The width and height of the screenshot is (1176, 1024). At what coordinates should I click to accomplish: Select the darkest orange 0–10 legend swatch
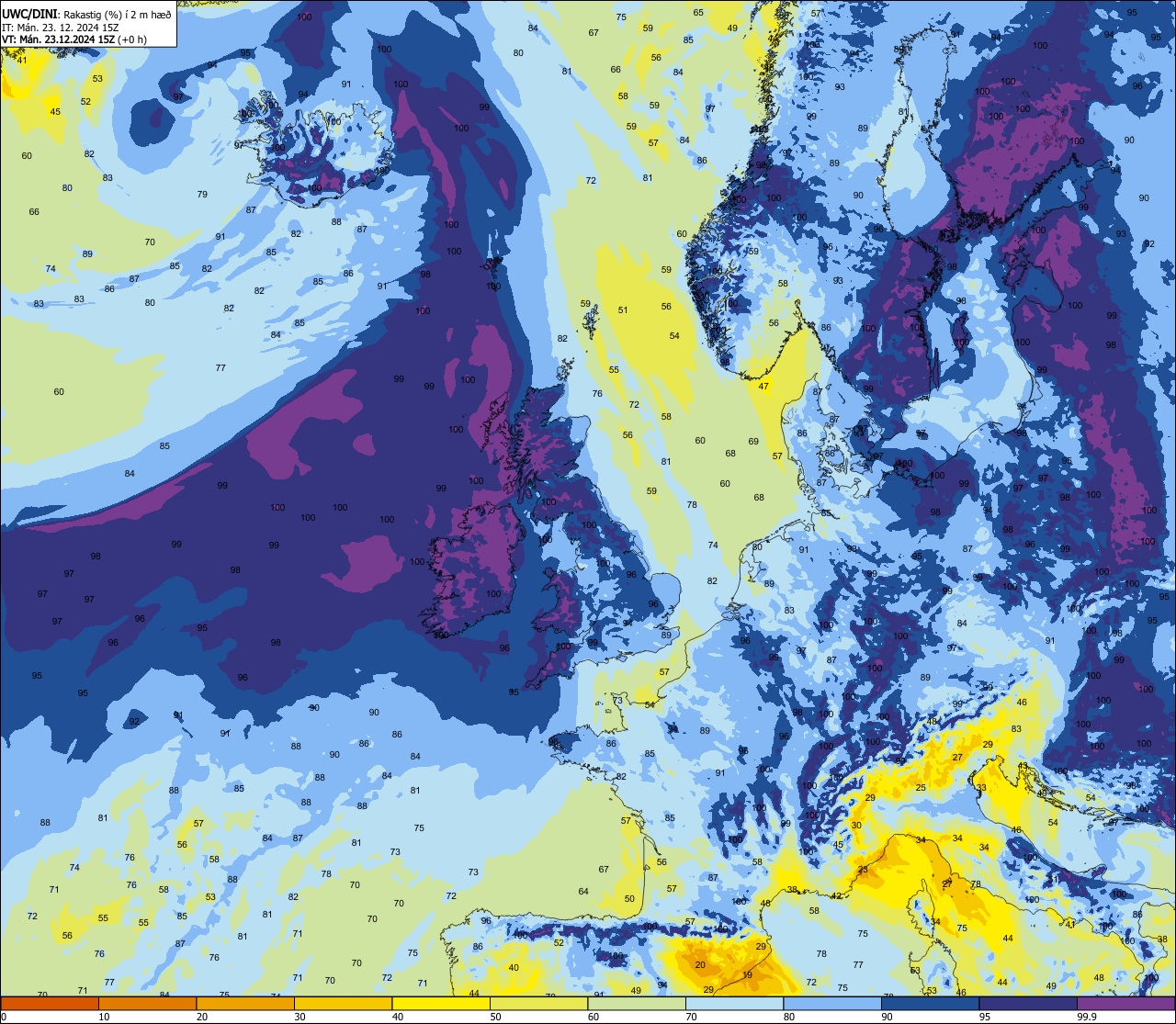[x=50, y=1003]
